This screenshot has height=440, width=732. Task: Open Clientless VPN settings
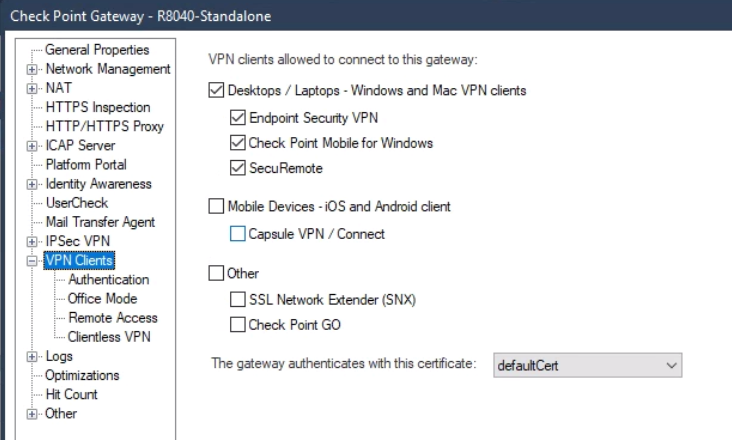(x=109, y=336)
